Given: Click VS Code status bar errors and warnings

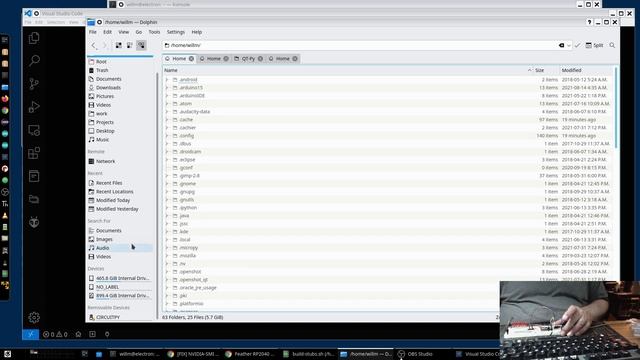Looking at the screenshot, I should click(55, 334).
